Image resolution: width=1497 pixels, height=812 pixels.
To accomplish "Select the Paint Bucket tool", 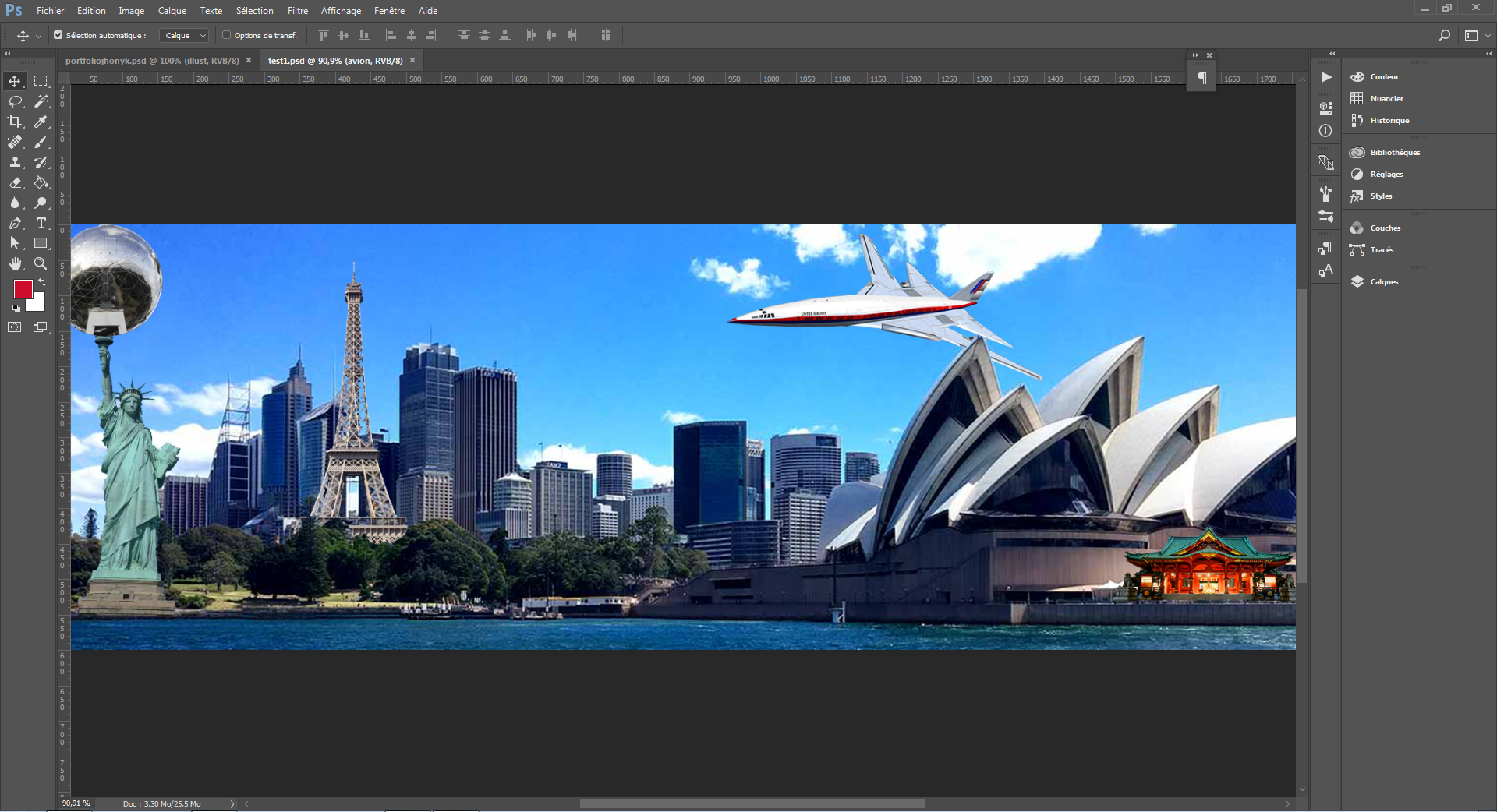I will tap(41, 182).
